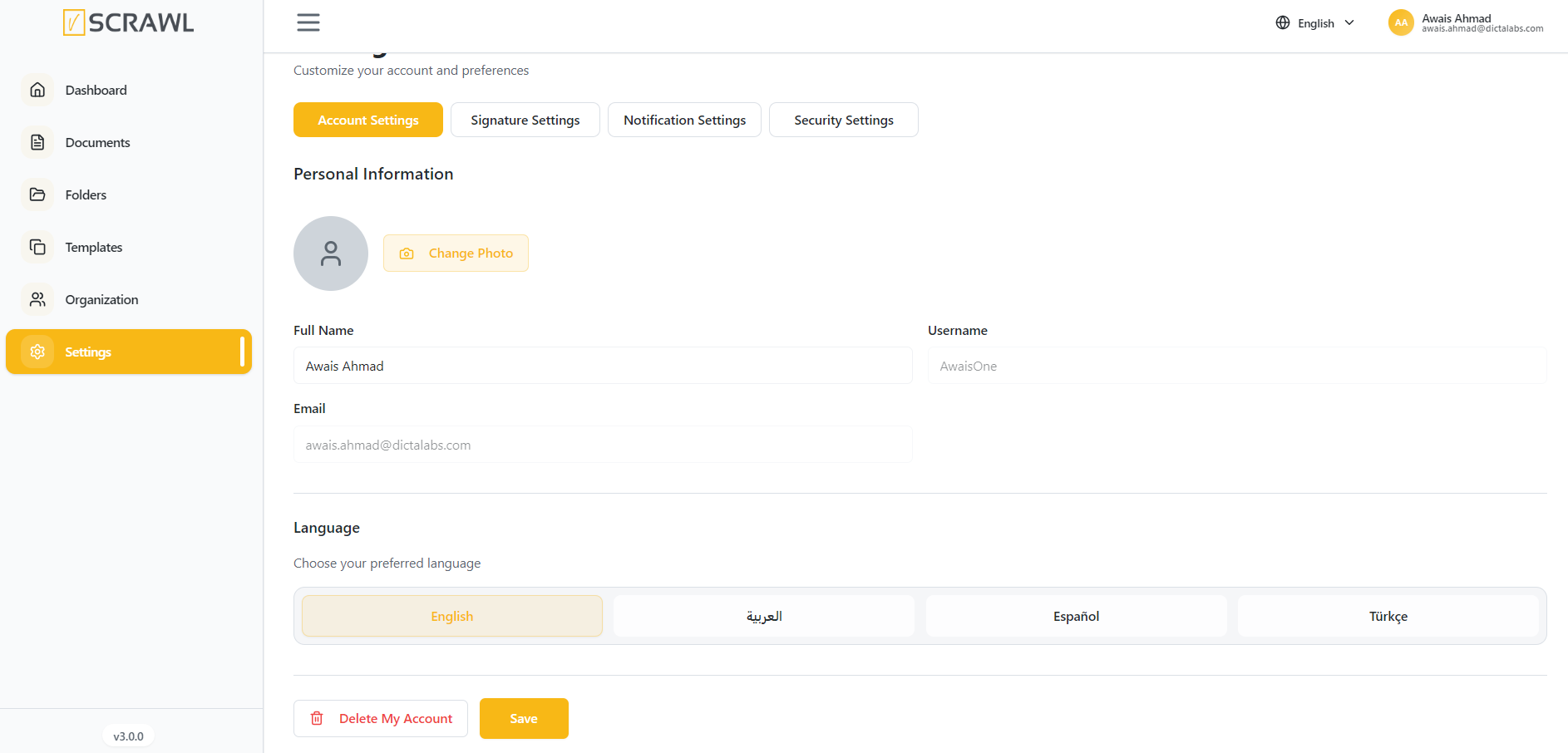Click the v3.0.0 version badge
1568x753 pixels.
click(x=129, y=736)
